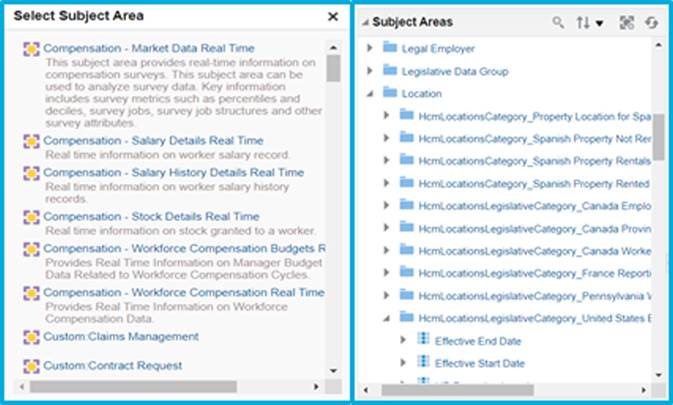
Task: Click down arrow of Select Subject Area scrollbar
Action: pos(333,371)
